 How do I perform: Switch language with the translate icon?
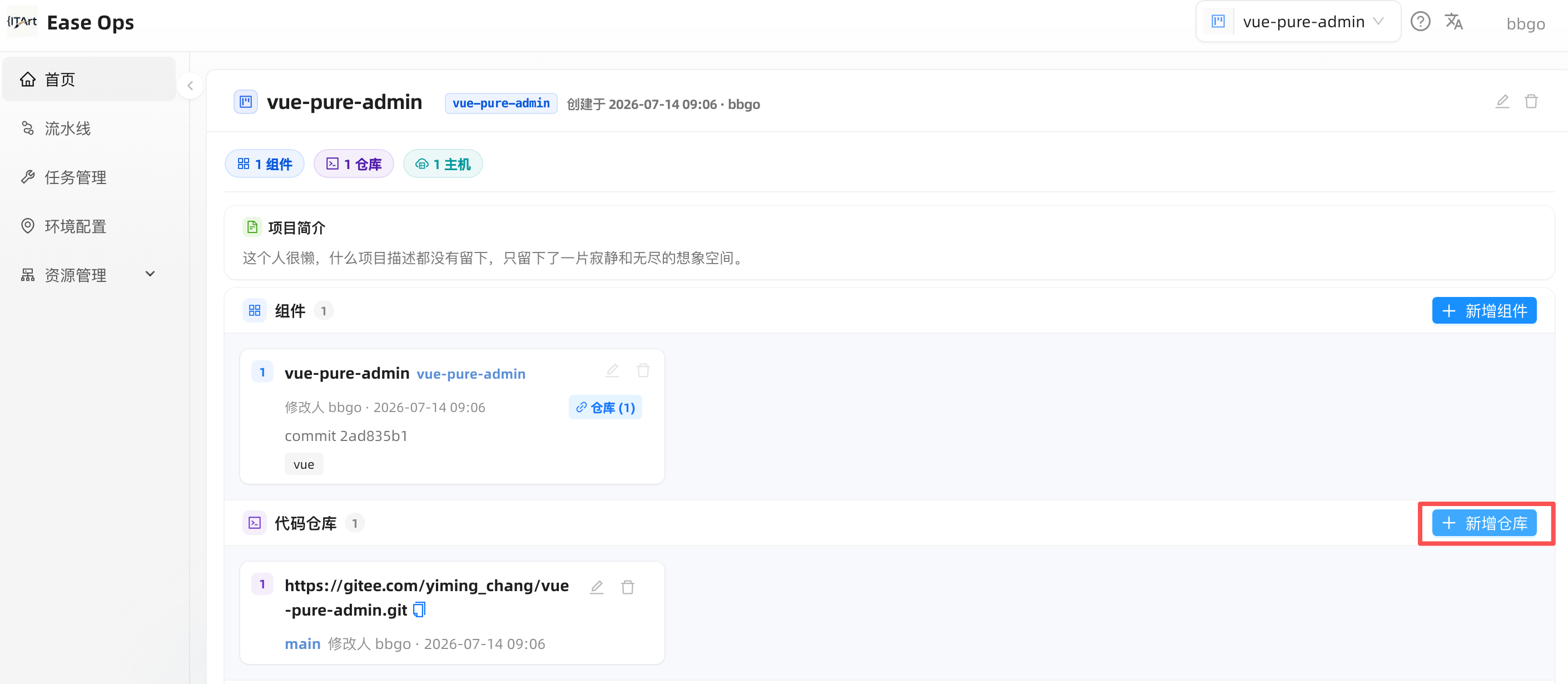[1453, 22]
